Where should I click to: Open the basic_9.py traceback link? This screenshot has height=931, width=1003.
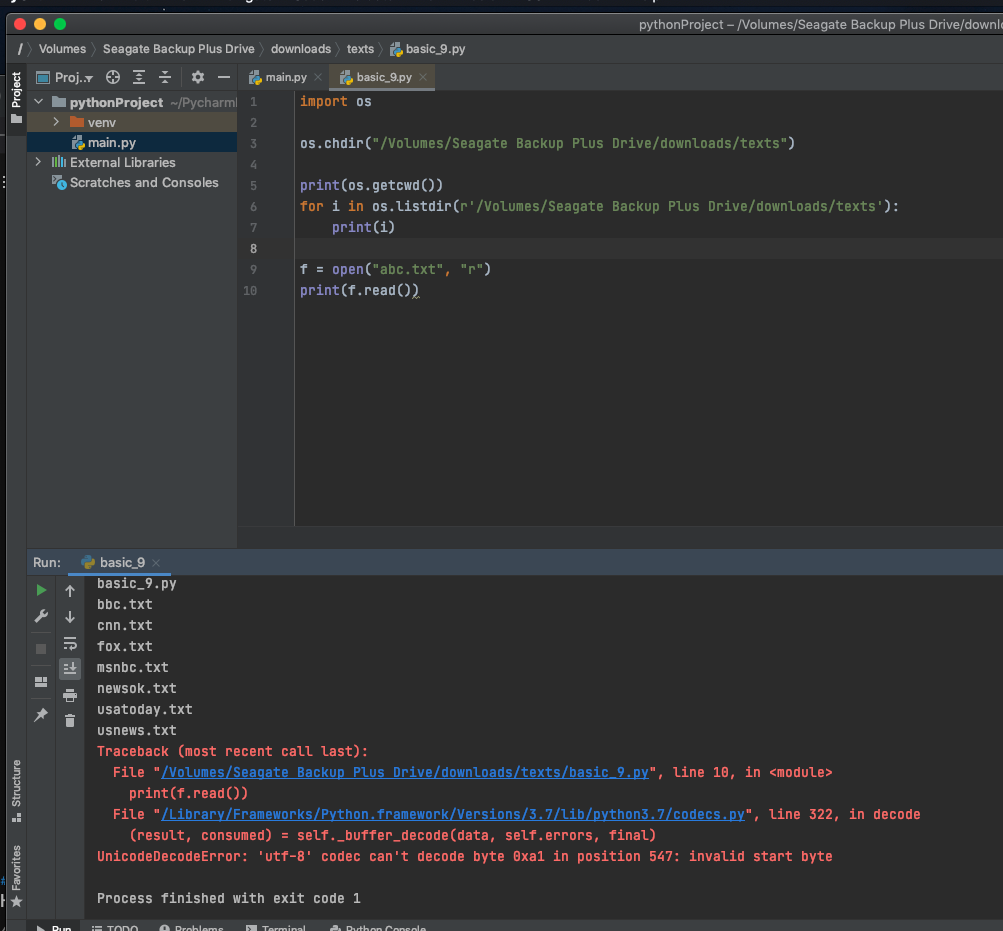(x=405, y=772)
